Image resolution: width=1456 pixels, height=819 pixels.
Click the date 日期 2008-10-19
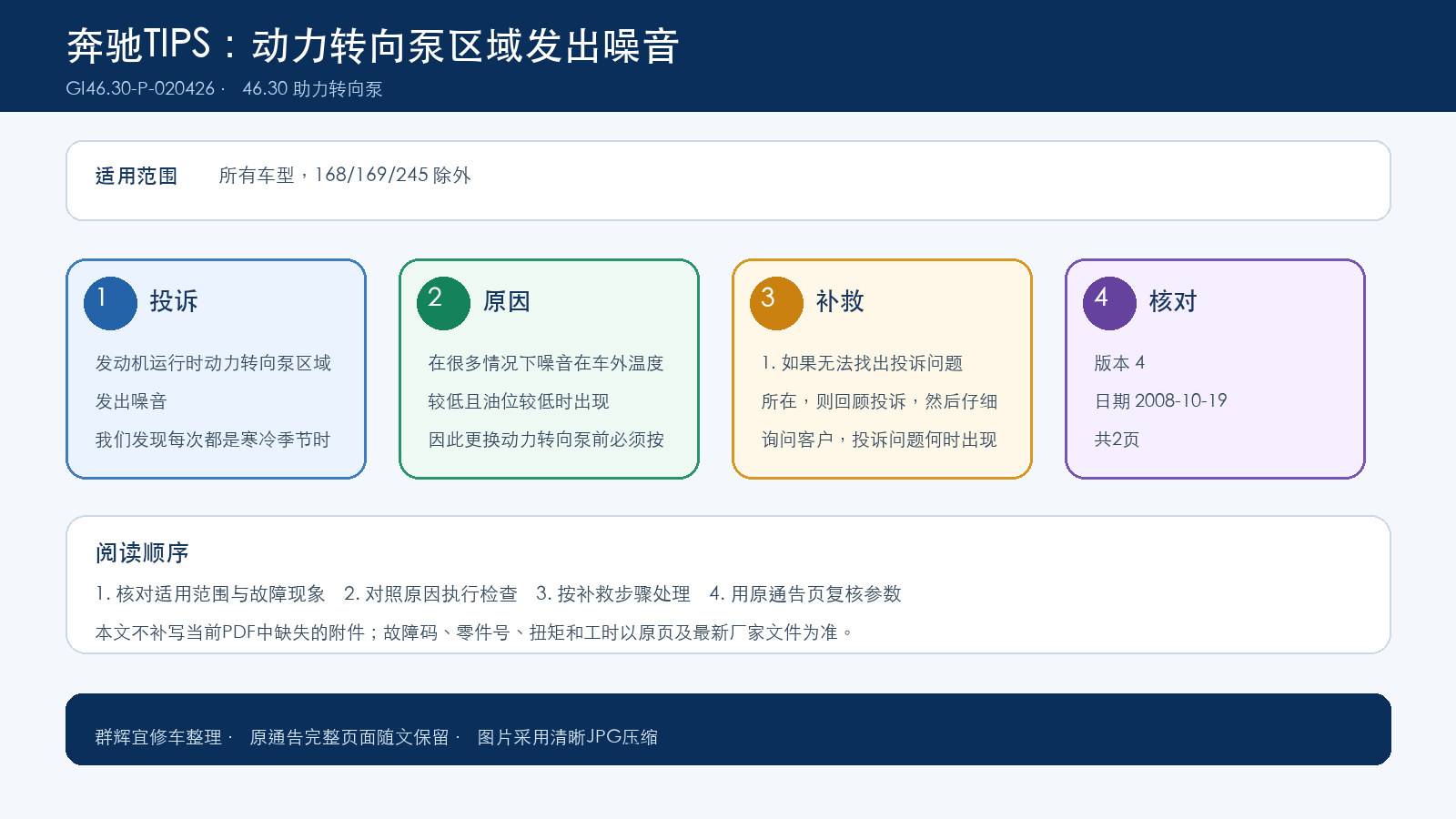click(1161, 401)
